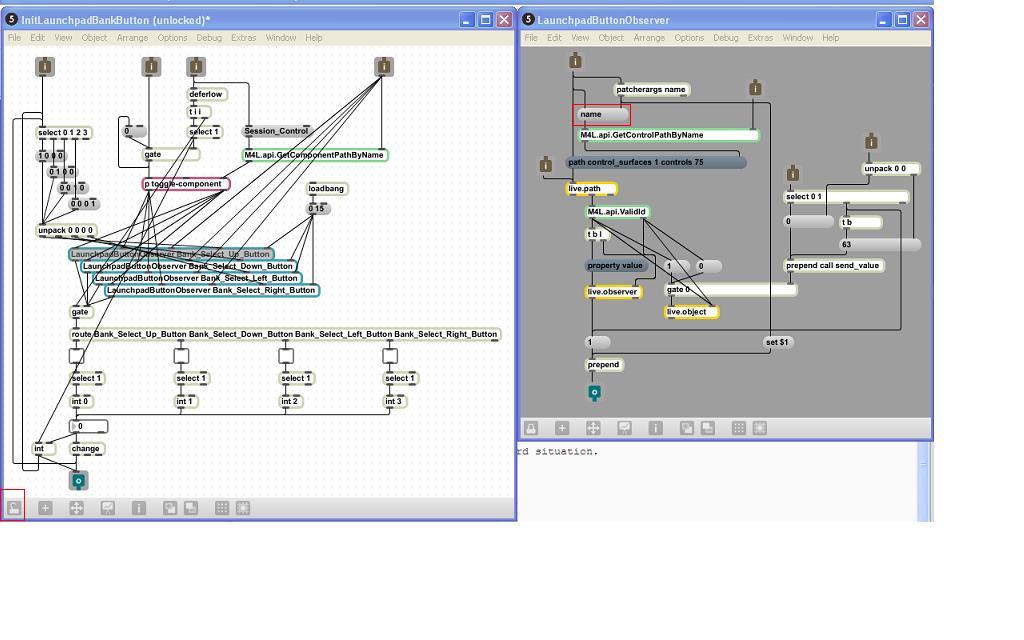The height and width of the screenshot is (640, 1024).
Task: Click the '0 15' message under loadbang
Action: (318, 208)
